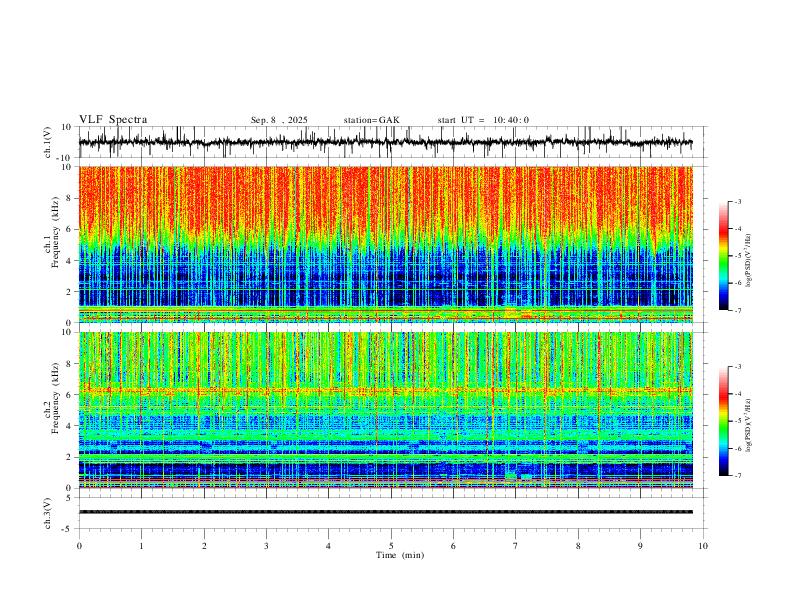Image resolution: width=792 pixels, height=612 pixels.
Task: Click the log(PSD) label beside ch.1 color scale
Action: pyautogui.click(x=749, y=261)
